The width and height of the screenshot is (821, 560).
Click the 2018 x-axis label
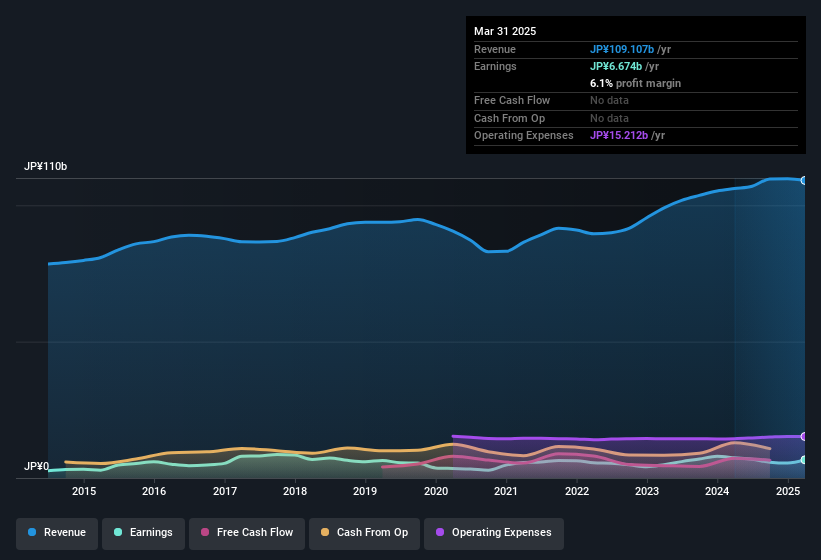(x=295, y=491)
